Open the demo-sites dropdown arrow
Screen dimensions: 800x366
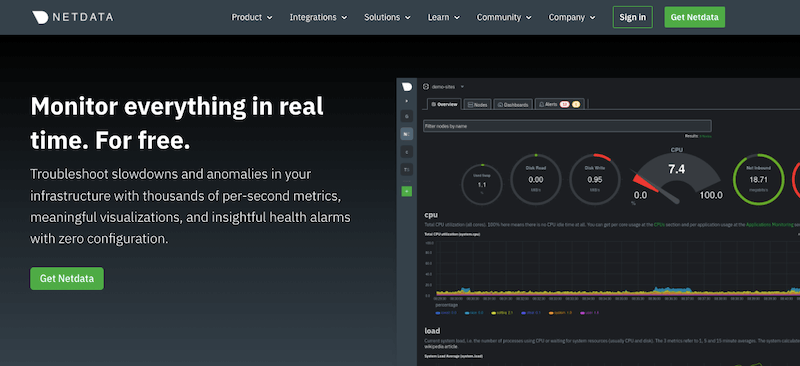coord(462,87)
